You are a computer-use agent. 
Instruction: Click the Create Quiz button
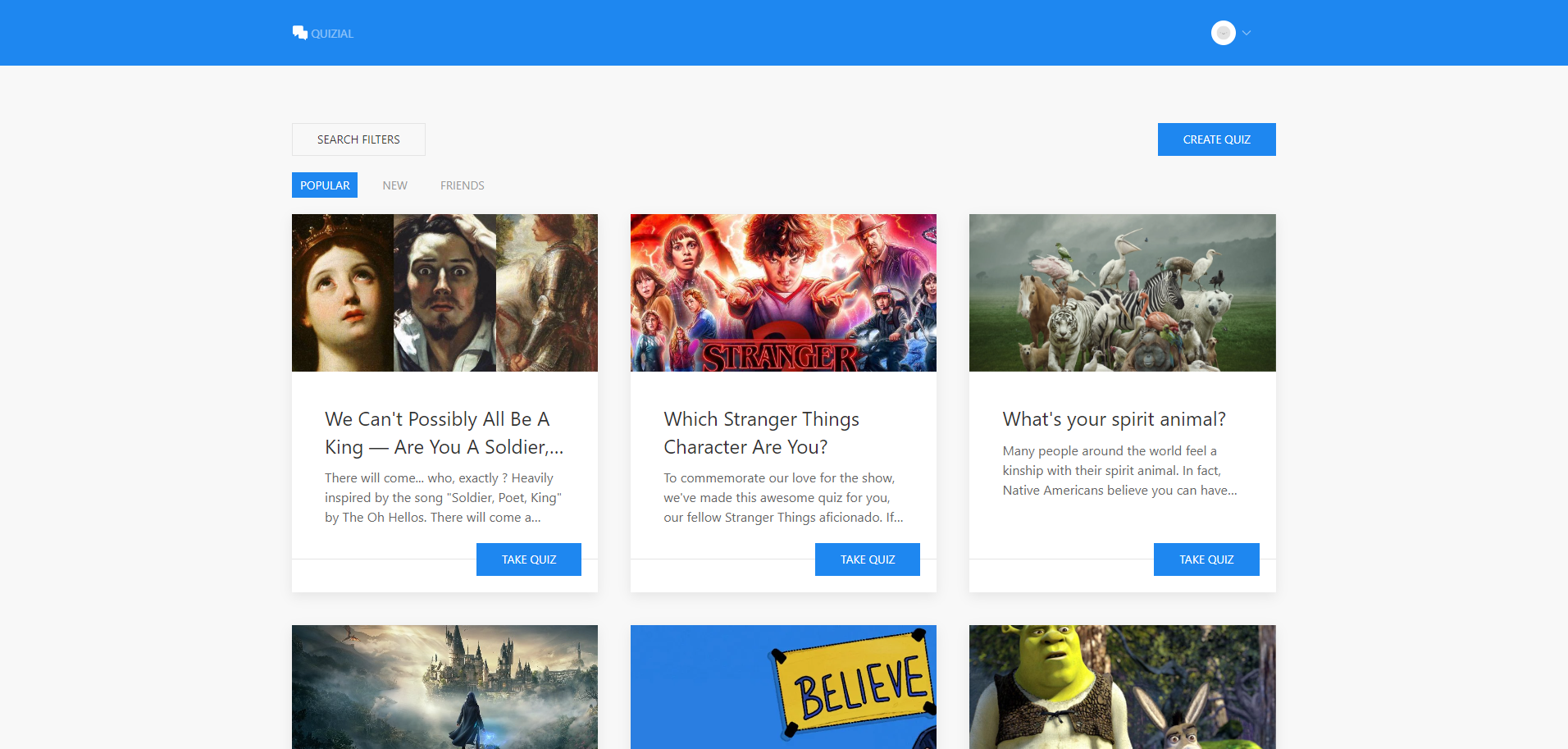click(x=1216, y=139)
